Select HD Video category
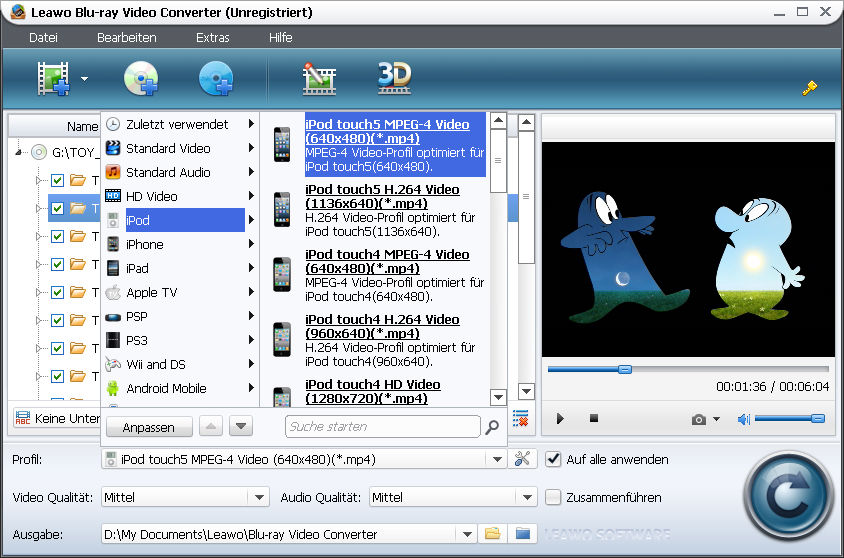The image size is (844, 558). click(x=180, y=196)
